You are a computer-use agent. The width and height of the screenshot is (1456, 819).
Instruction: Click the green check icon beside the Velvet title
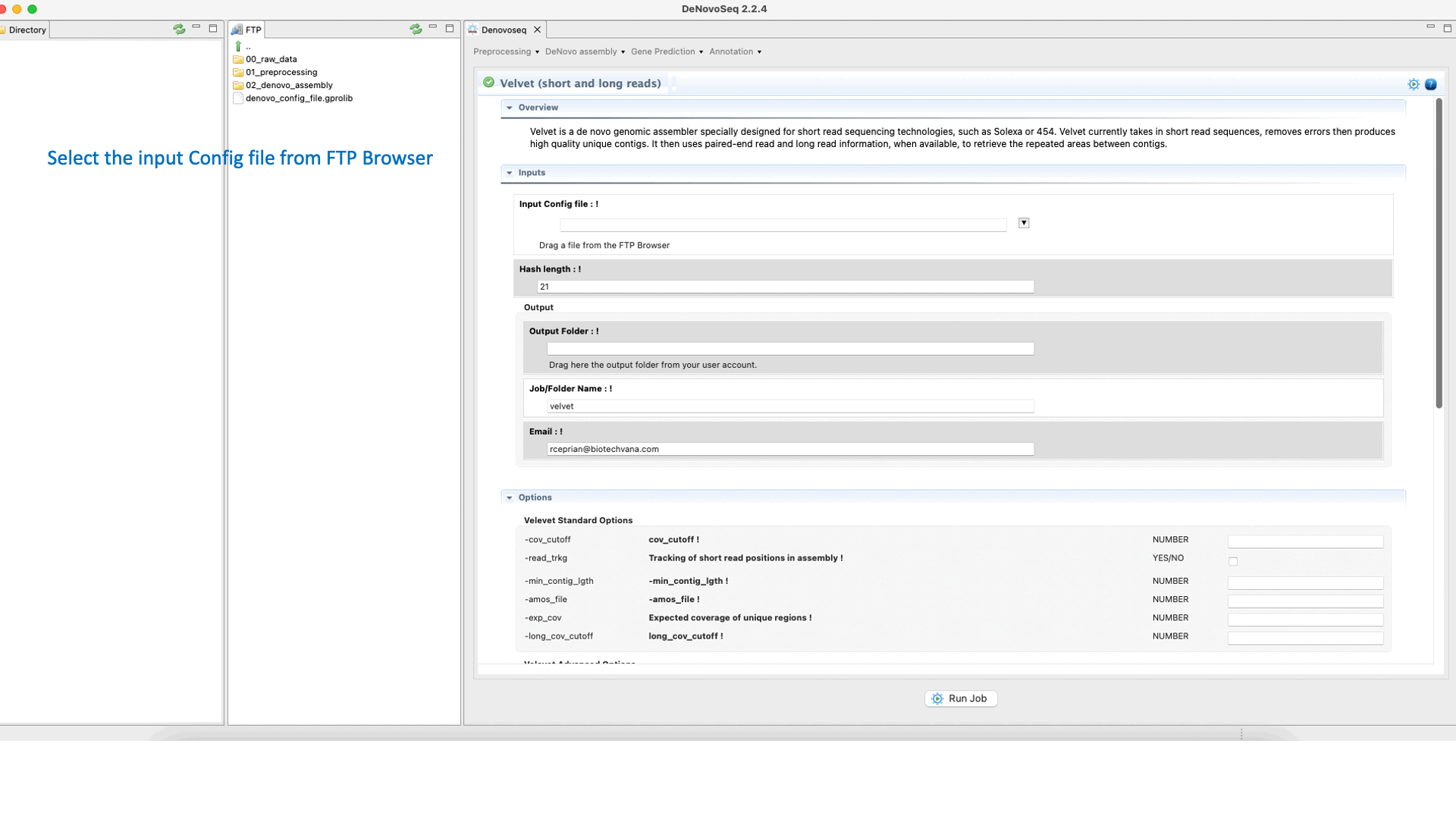(489, 83)
